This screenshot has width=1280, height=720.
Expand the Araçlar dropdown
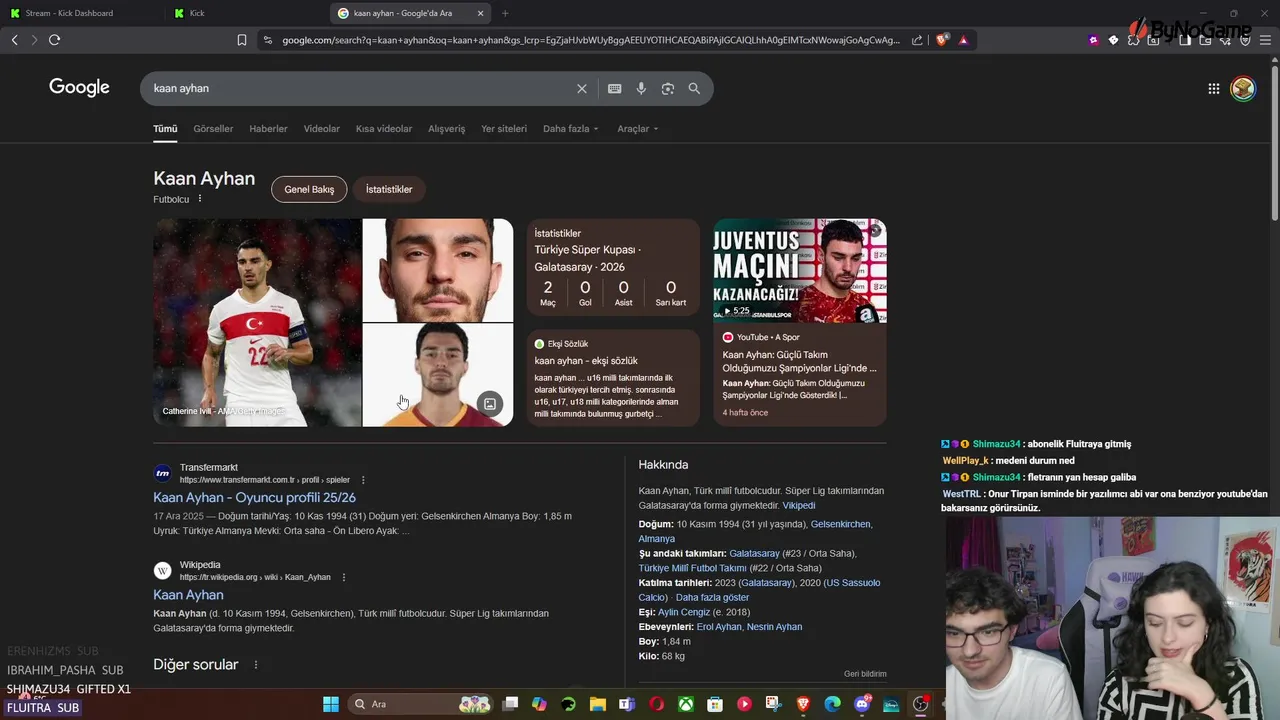coord(638,129)
